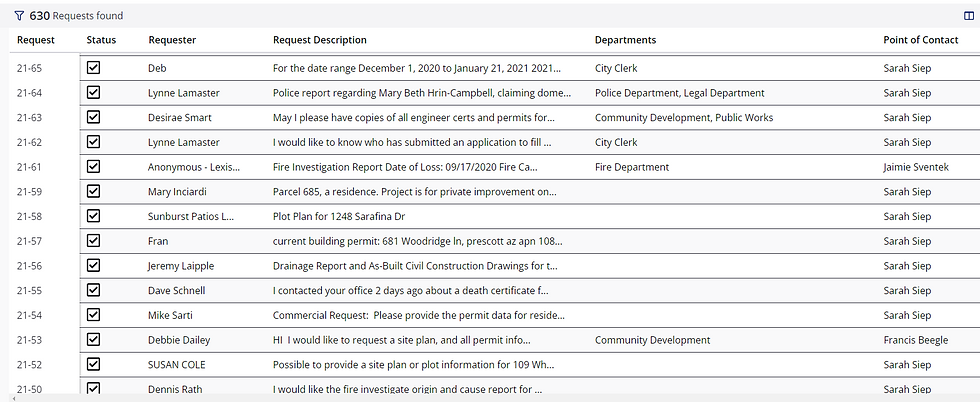980x402 pixels.
Task: Toggle status checkbox for request 21-54
Action: tap(93, 314)
